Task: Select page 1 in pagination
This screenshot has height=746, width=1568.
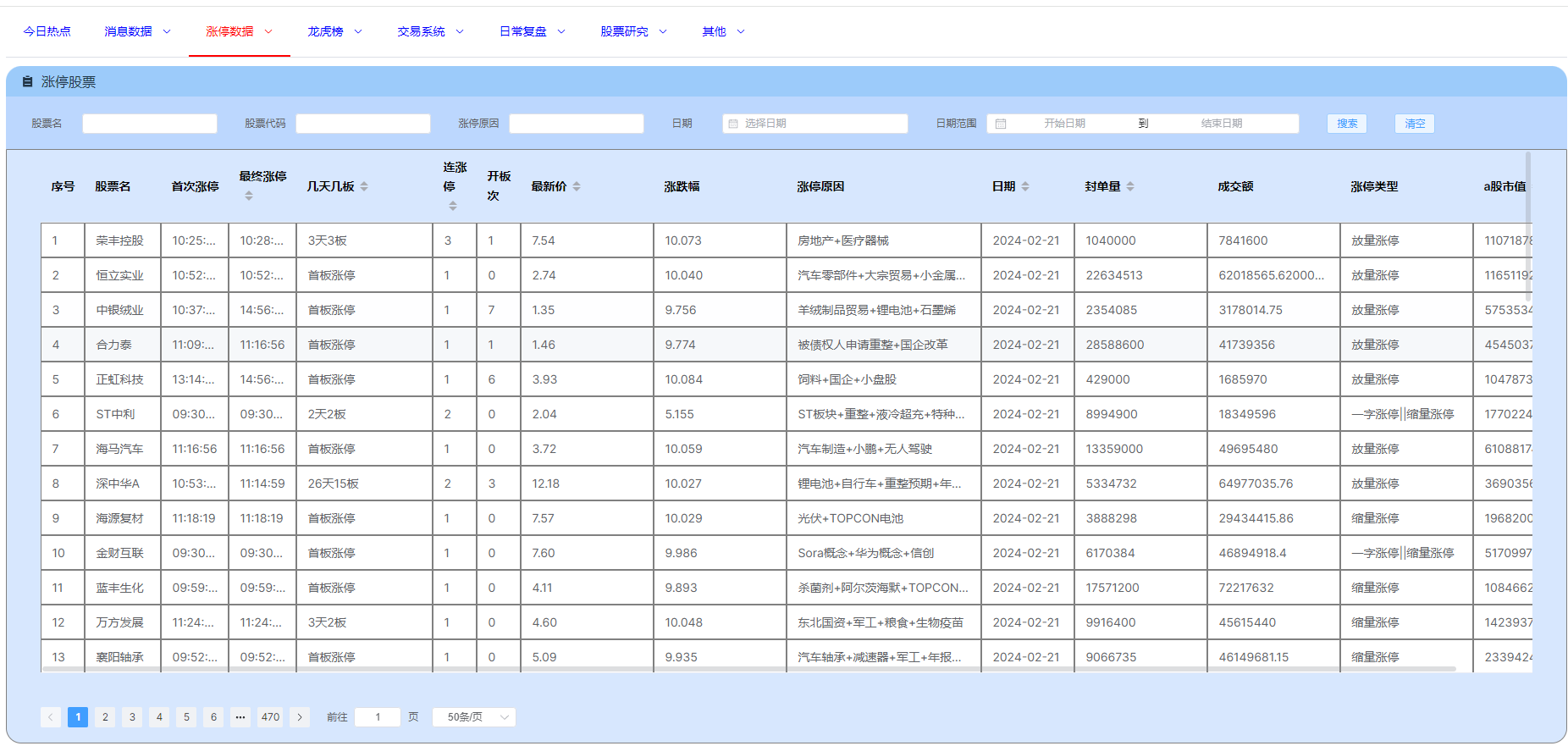Action: [78, 717]
